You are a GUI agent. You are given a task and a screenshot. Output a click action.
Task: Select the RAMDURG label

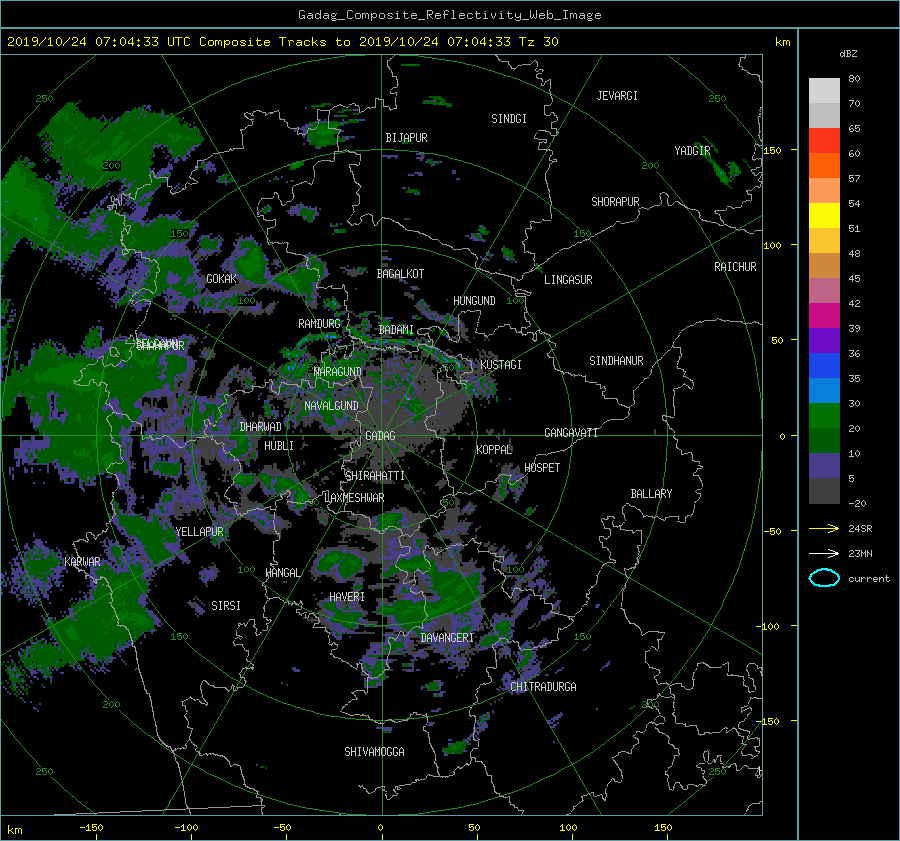point(319,324)
